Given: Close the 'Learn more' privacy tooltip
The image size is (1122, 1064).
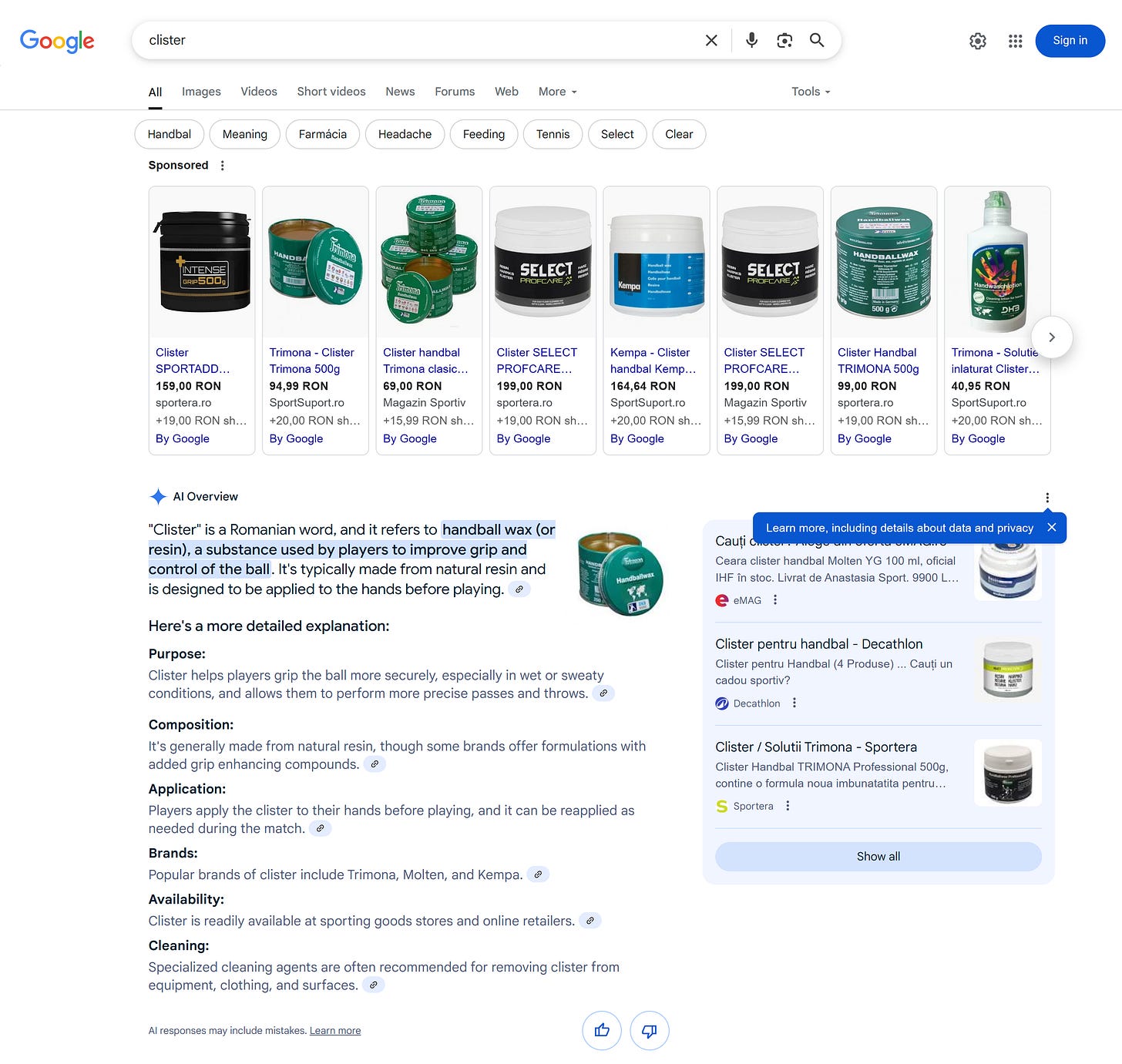Looking at the screenshot, I should (1052, 528).
